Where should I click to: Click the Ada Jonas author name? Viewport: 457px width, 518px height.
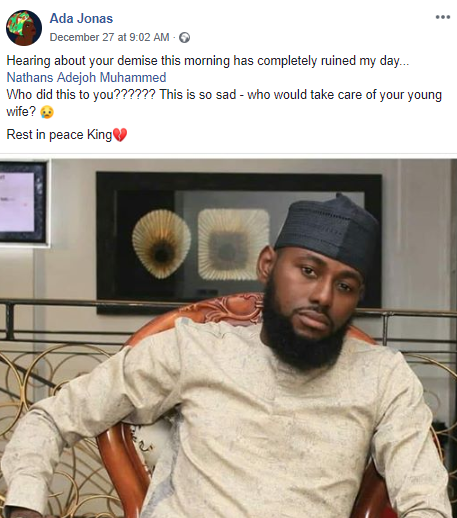81,18
